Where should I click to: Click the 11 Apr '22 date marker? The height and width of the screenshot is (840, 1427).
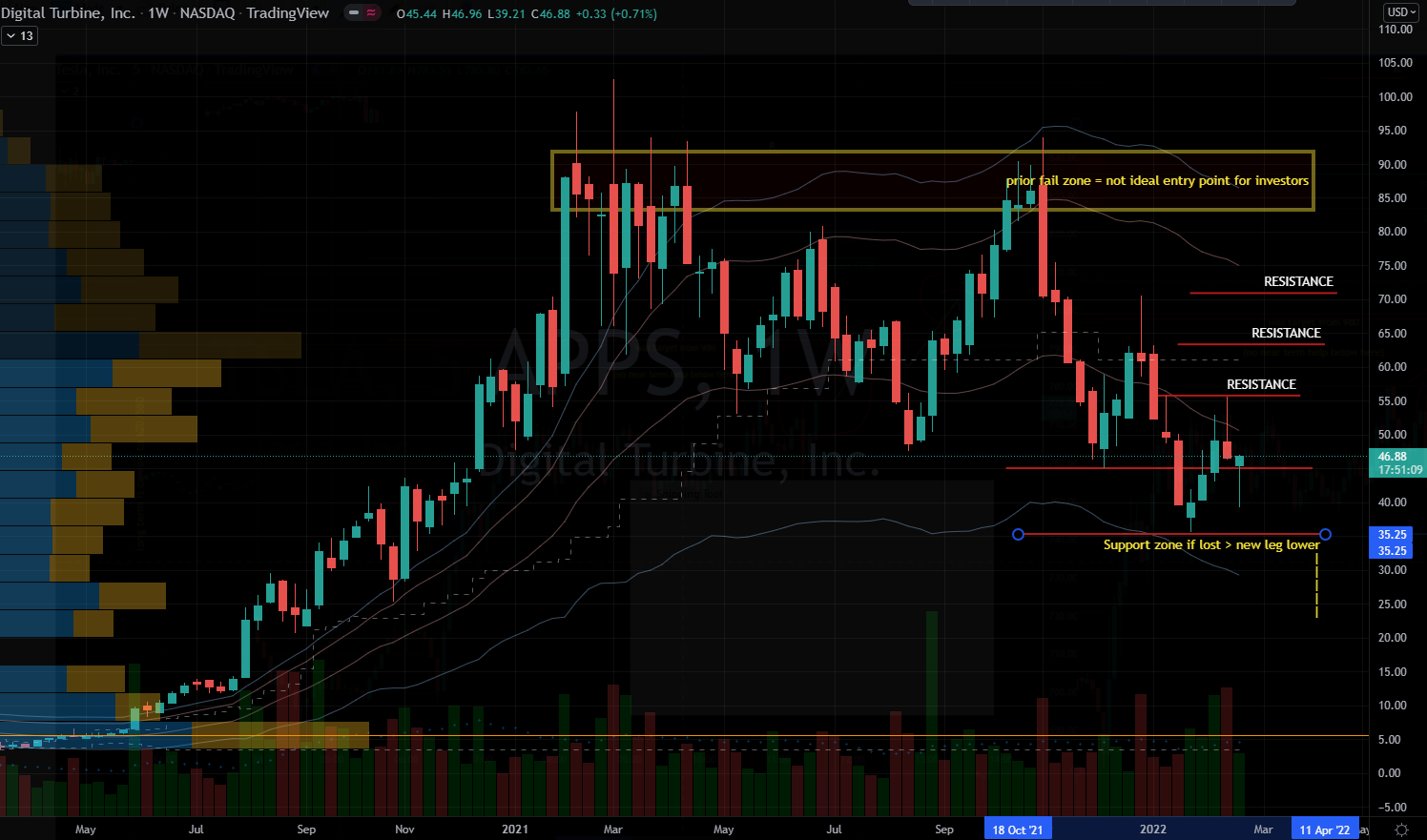point(1325,830)
